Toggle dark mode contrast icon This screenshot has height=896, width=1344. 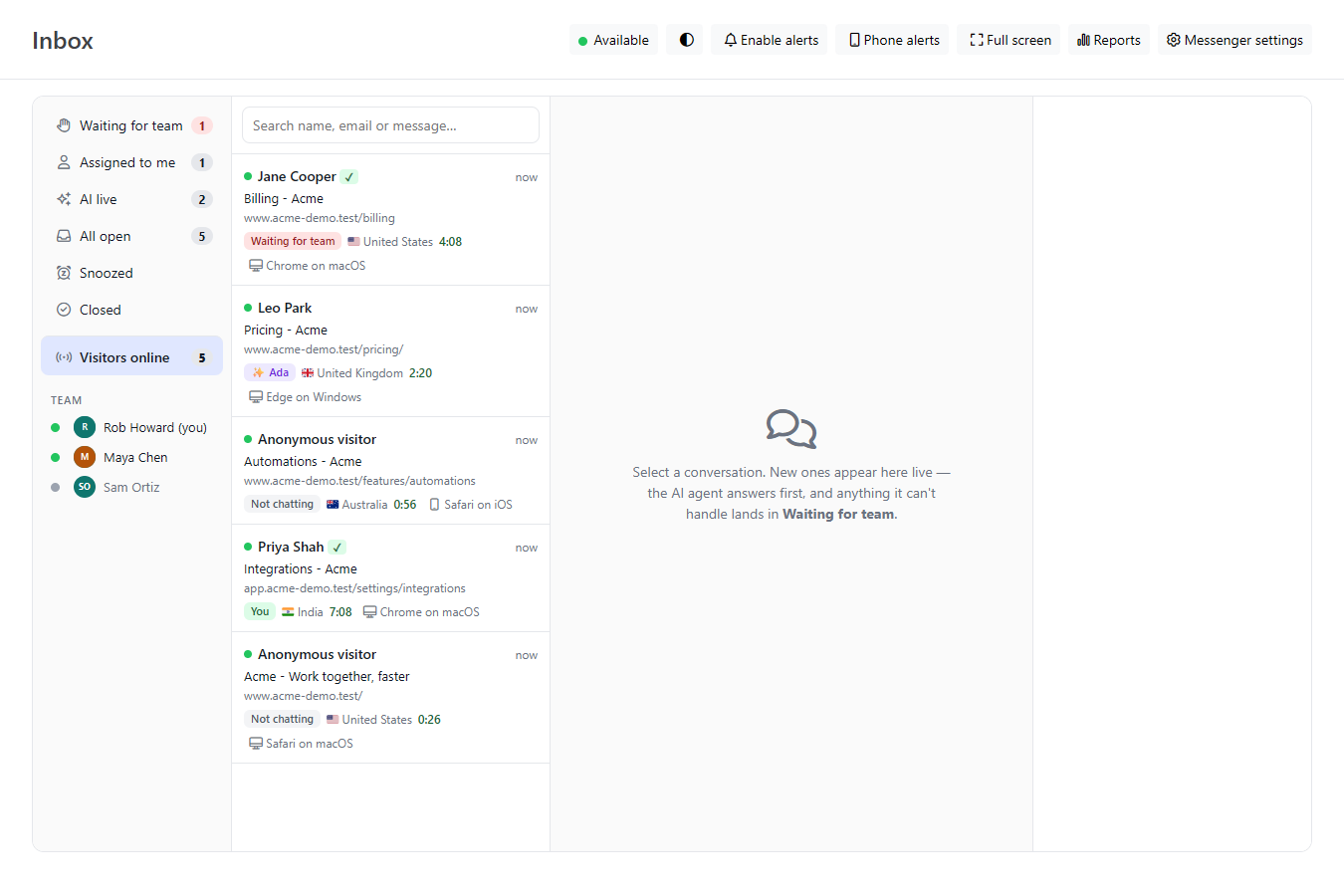(x=686, y=40)
